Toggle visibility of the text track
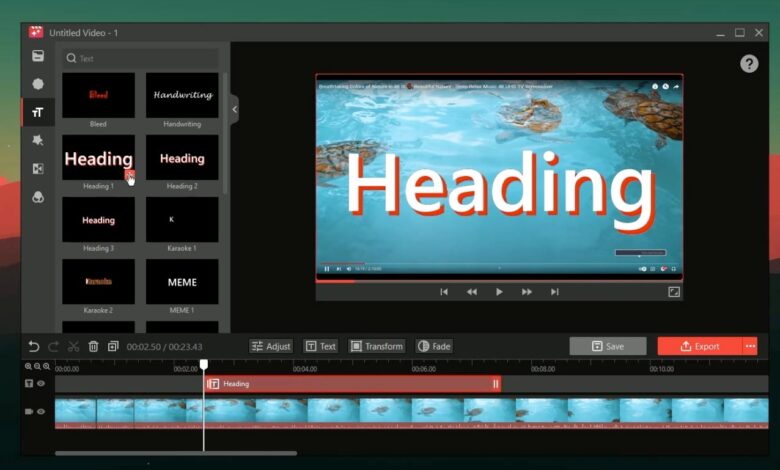This screenshot has height=470, width=780. 41,383
